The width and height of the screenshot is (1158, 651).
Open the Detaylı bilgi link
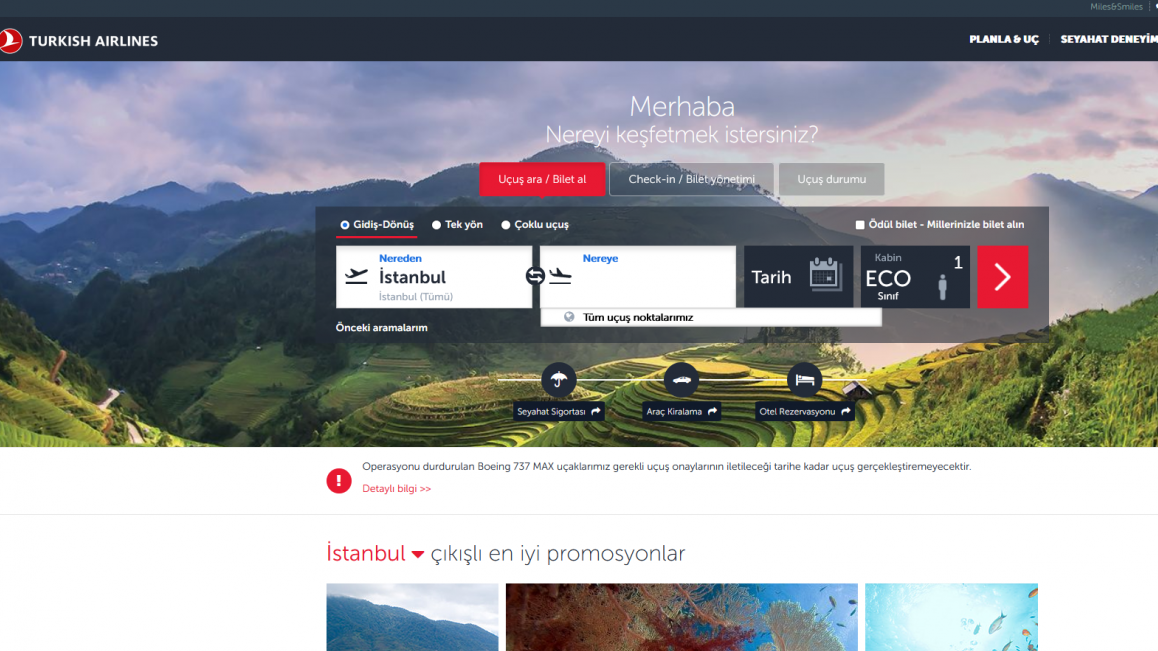397,488
